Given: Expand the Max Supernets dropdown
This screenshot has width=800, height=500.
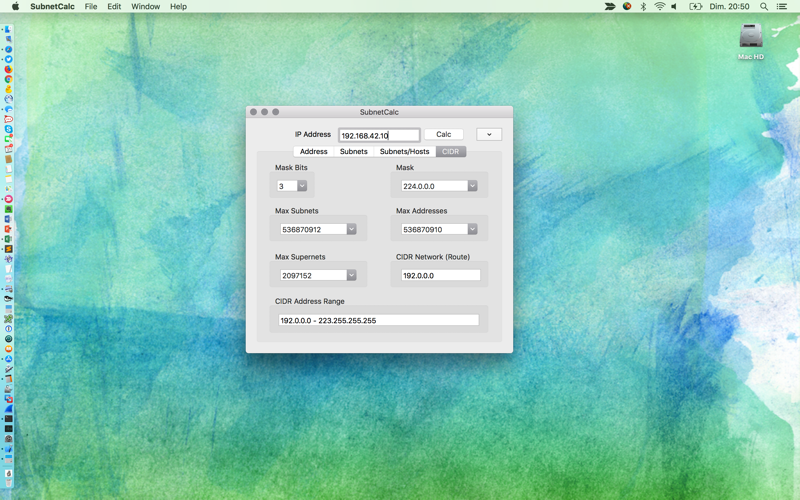Looking at the screenshot, I should (352, 275).
